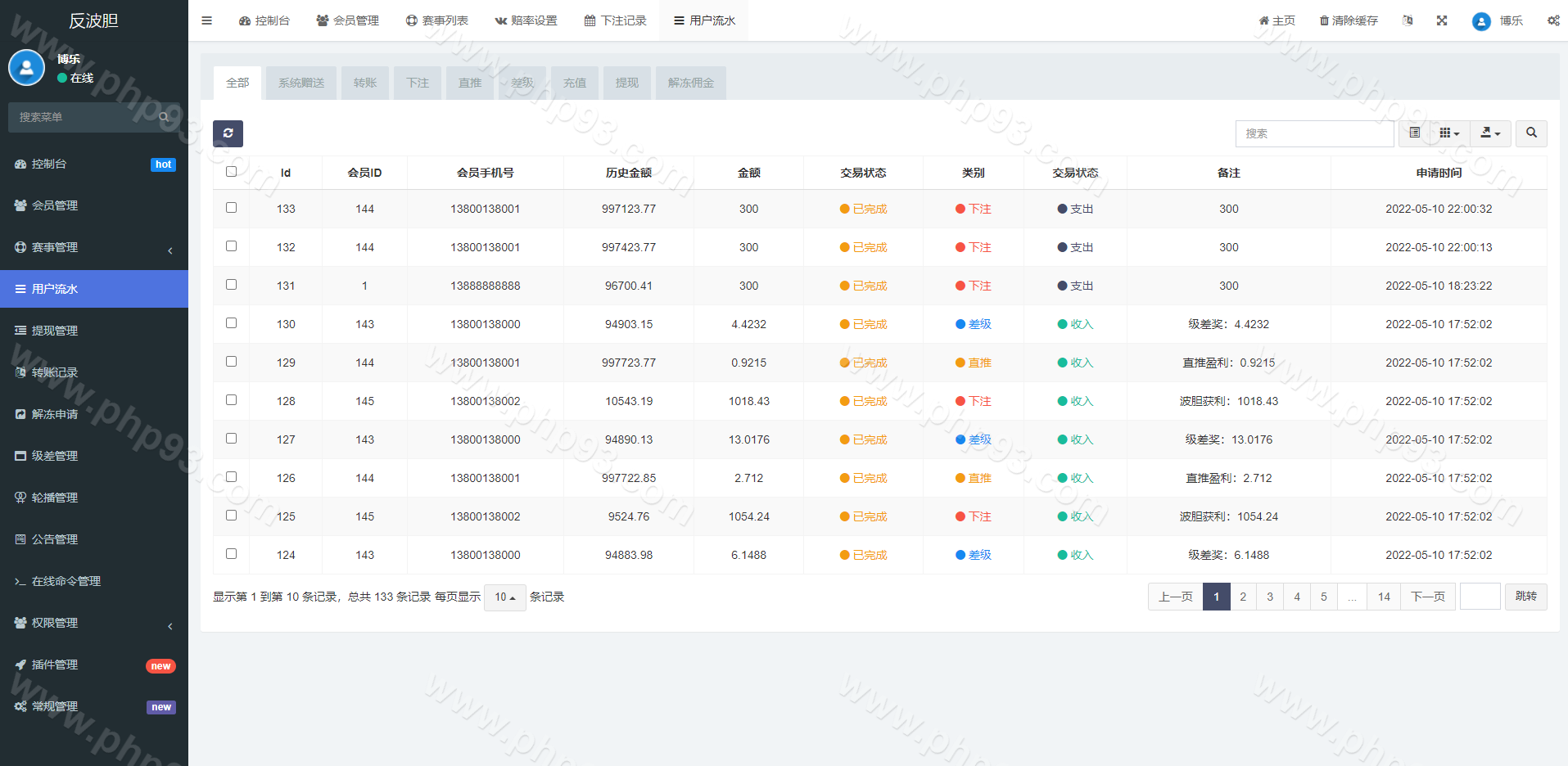The height and width of the screenshot is (766, 1568).
Task: Toggle the table card view icon
Action: (1414, 133)
